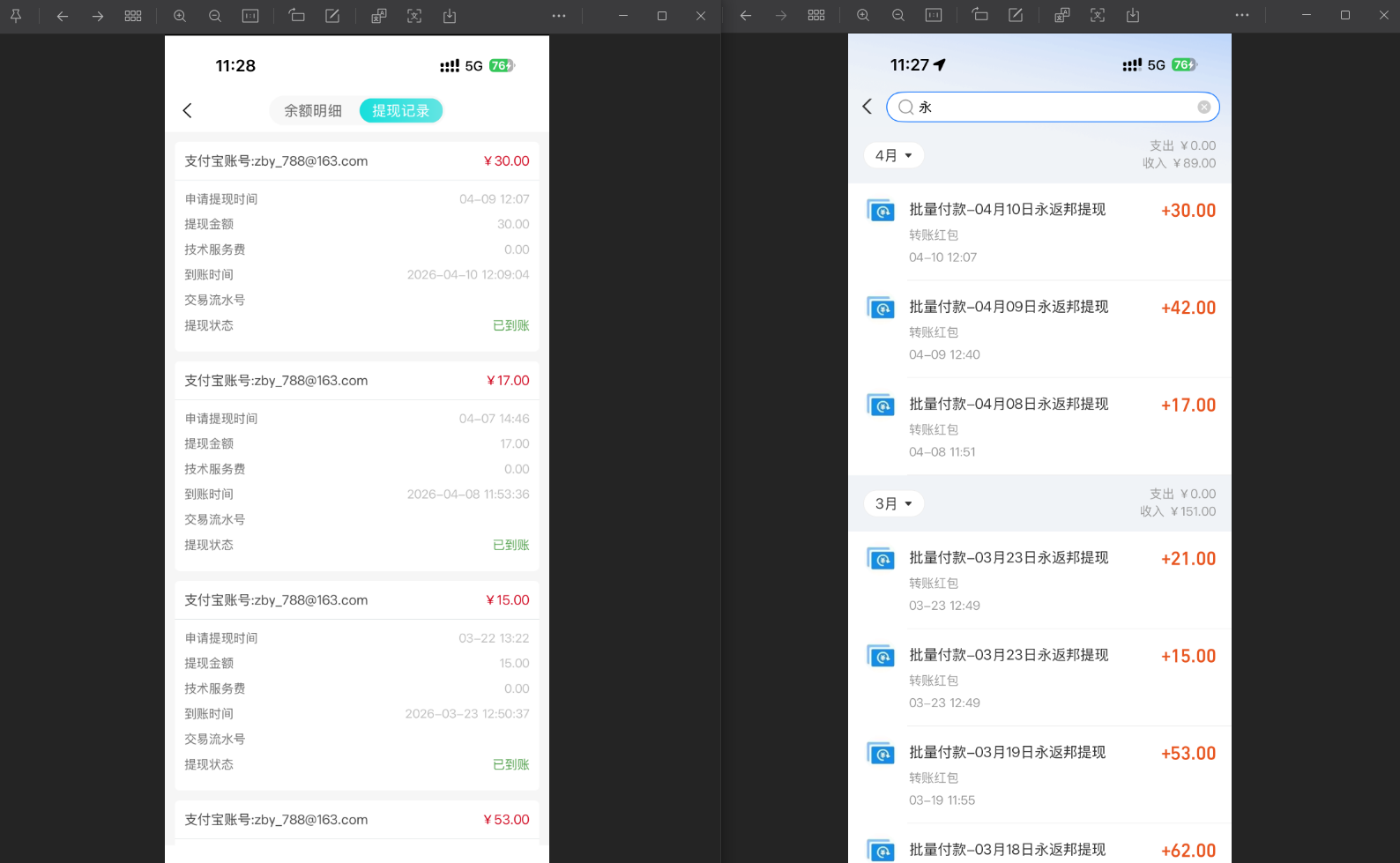Expand the 4月 month dropdown
Image resolution: width=1400 pixels, height=863 pixels.
pyautogui.click(x=893, y=155)
